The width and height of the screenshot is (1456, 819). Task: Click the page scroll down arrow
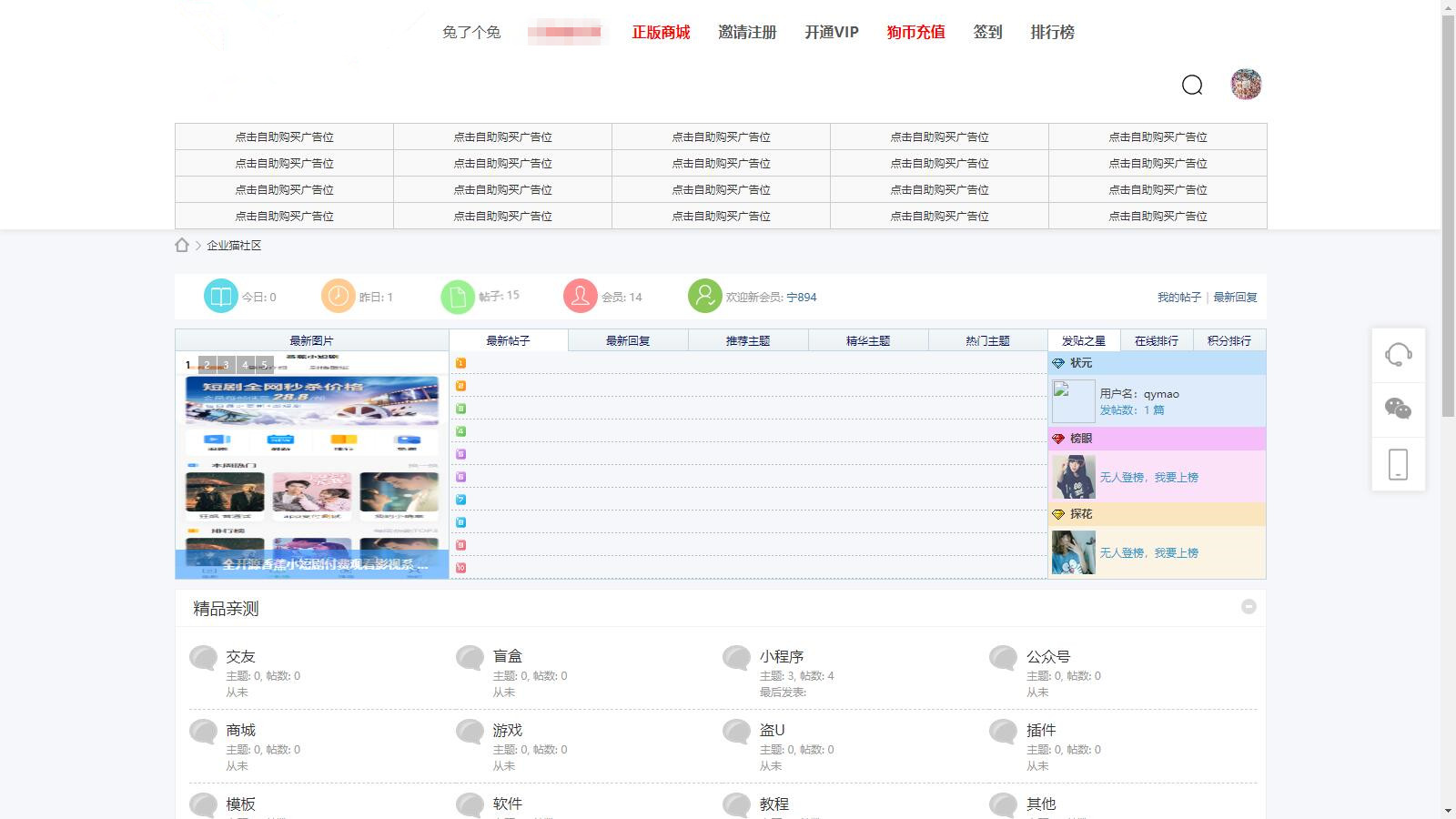[x=1448, y=810]
